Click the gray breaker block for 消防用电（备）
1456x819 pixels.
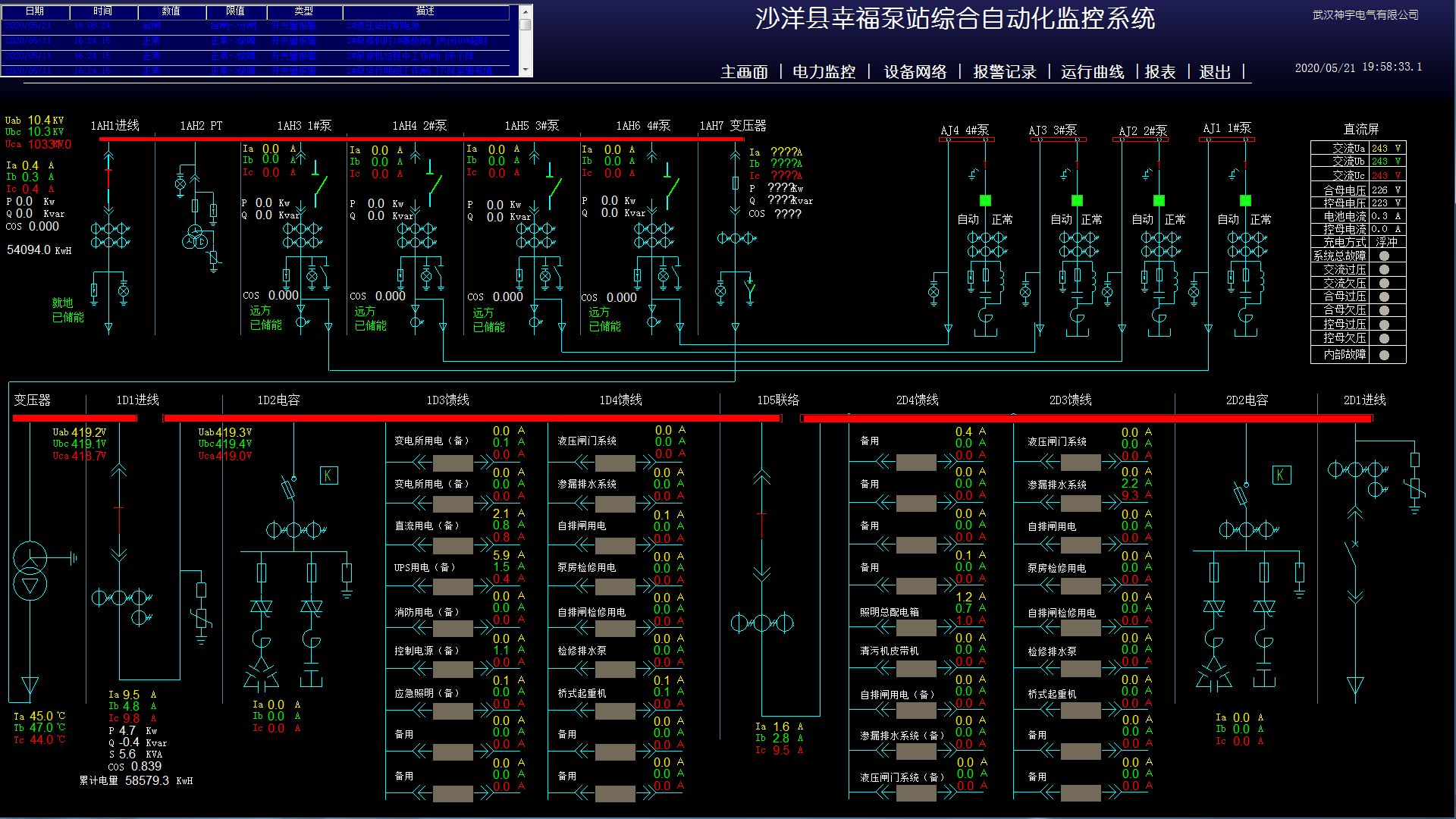[453, 628]
